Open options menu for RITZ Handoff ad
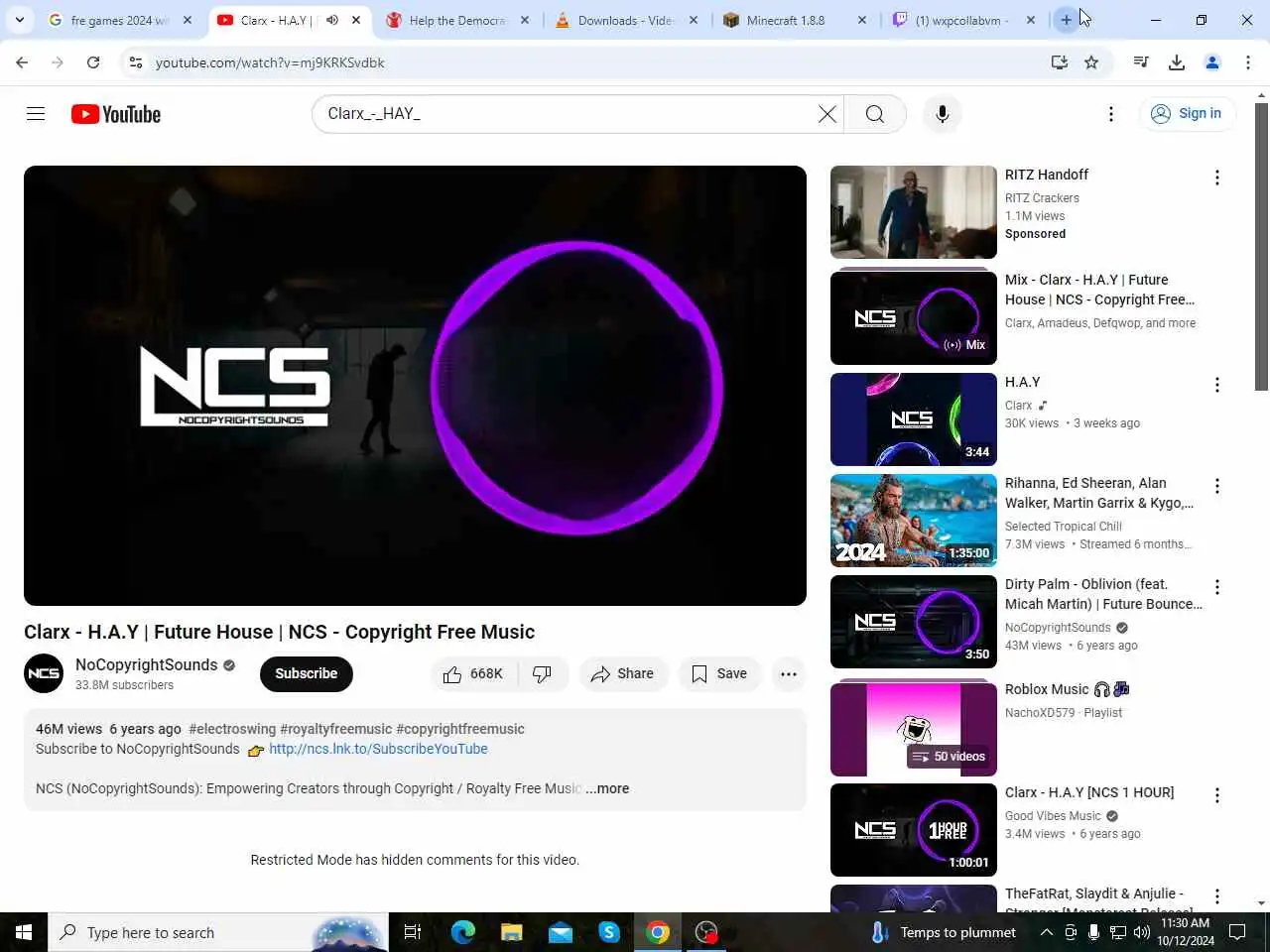This screenshot has height=952, width=1270. point(1217,178)
